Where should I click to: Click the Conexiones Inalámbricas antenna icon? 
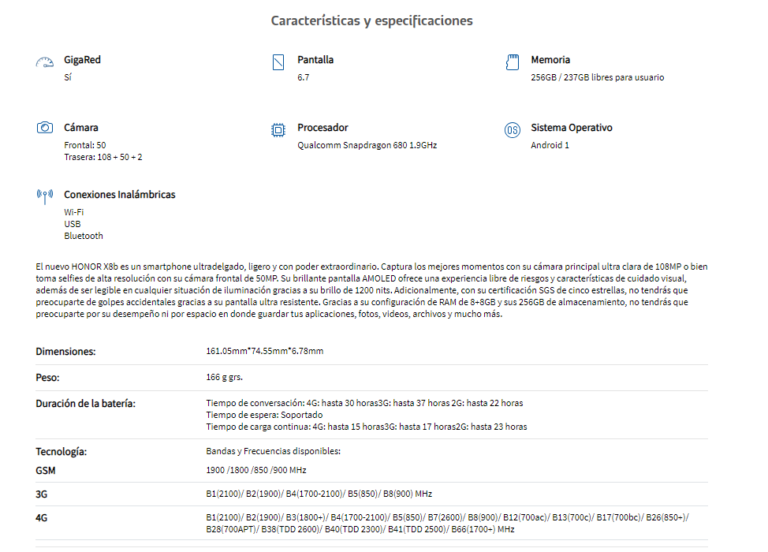pos(45,196)
